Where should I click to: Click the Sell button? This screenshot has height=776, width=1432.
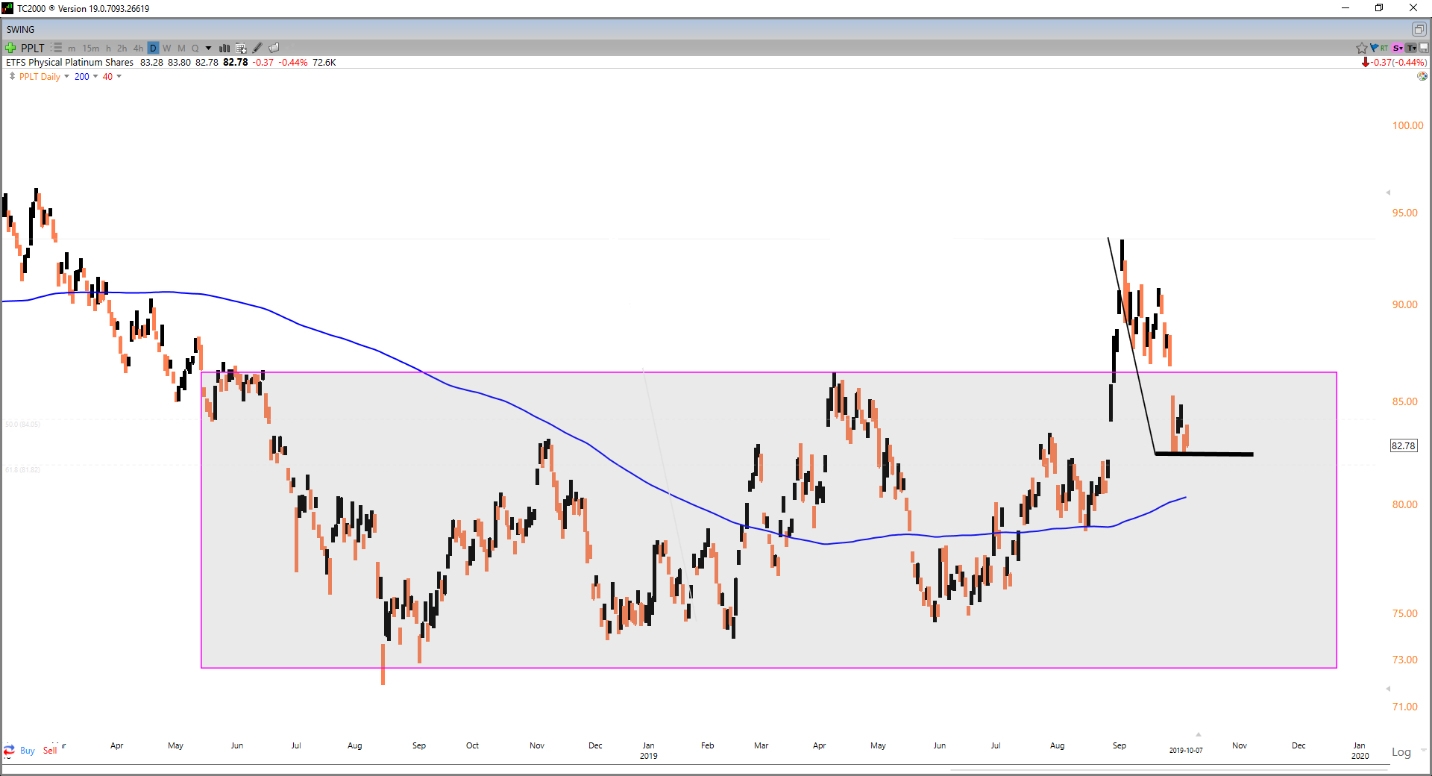pyautogui.click(x=50, y=750)
